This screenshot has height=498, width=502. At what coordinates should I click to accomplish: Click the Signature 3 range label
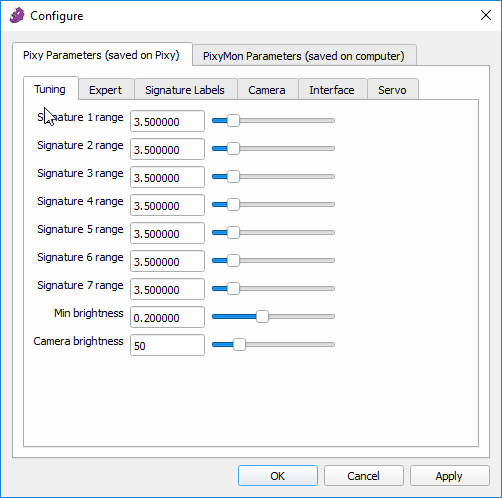pos(80,174)
